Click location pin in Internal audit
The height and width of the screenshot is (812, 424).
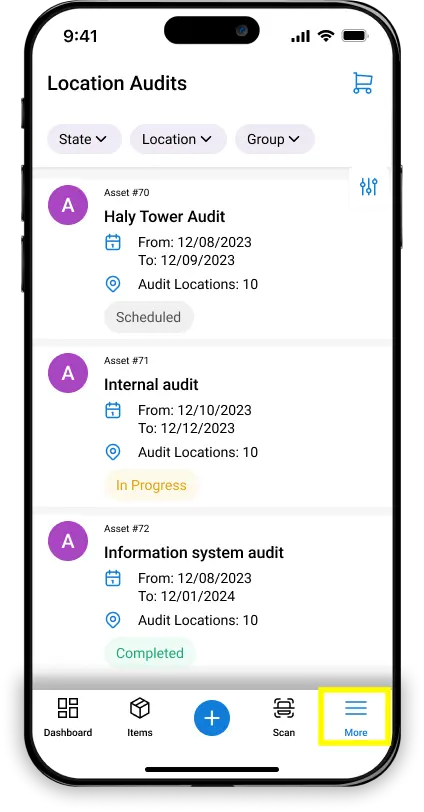[113, 452]
